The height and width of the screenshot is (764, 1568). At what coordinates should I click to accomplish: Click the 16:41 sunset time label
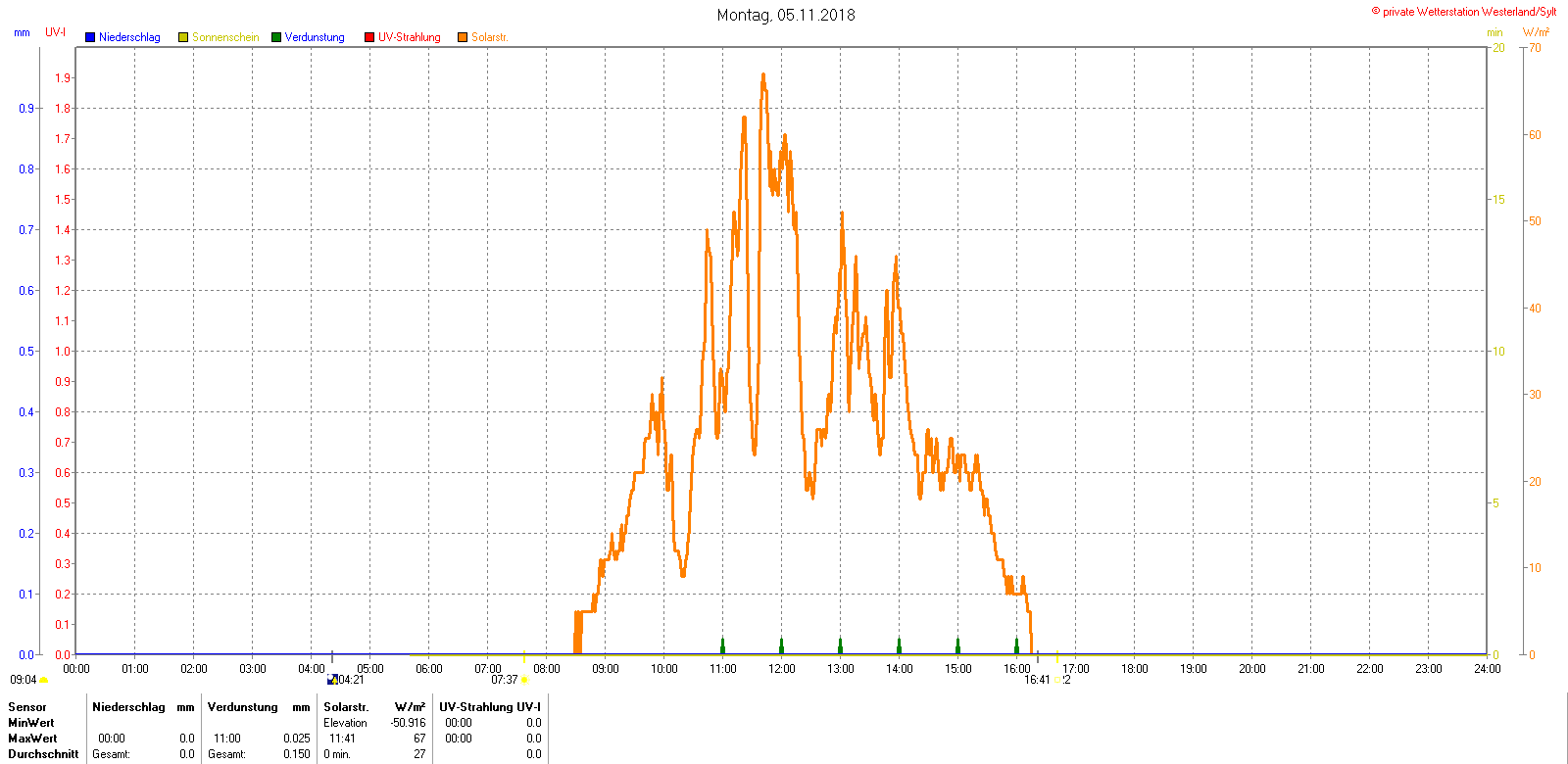(1038, 680)
